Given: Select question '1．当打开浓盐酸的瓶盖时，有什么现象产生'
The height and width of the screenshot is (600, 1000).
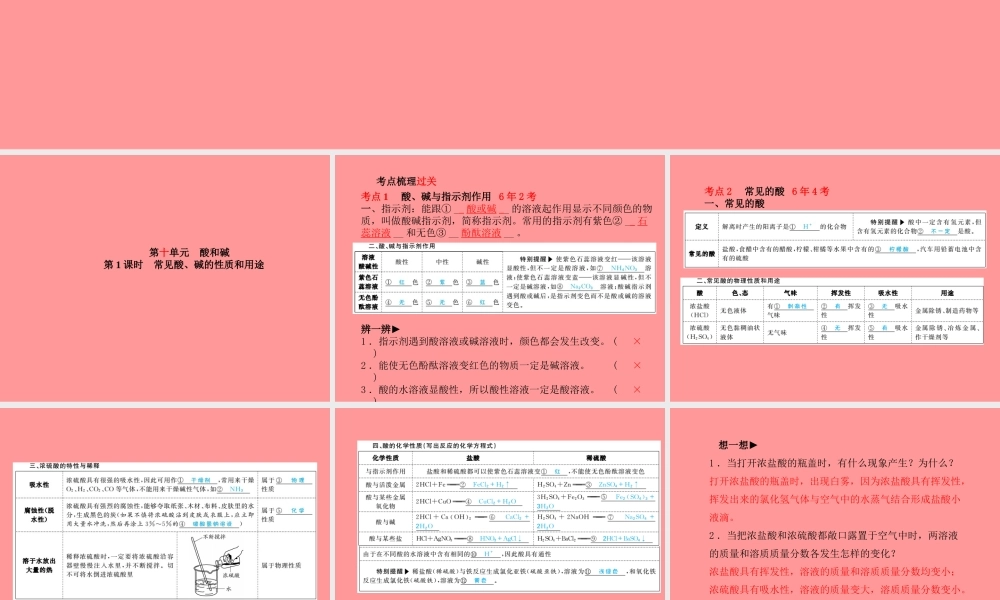Looking at the screenshot, I should 832,464.
